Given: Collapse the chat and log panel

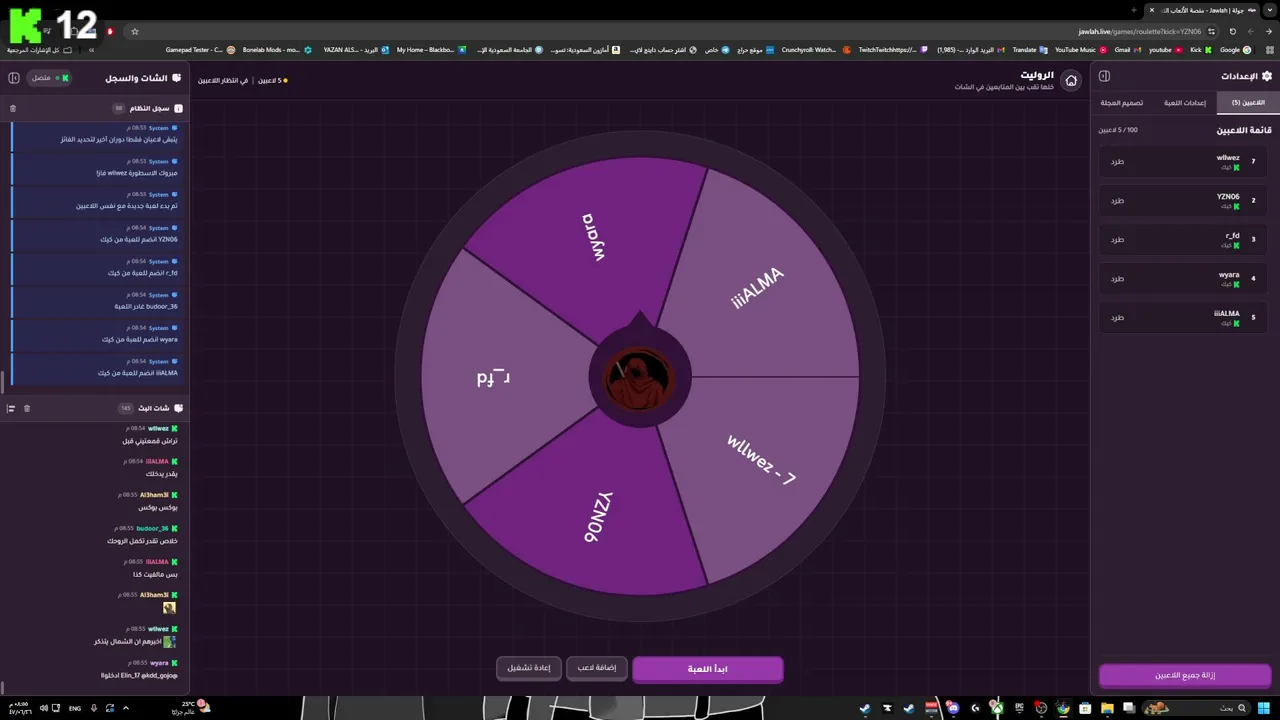Looking at the screenshot, I should [x=15, y=77].
